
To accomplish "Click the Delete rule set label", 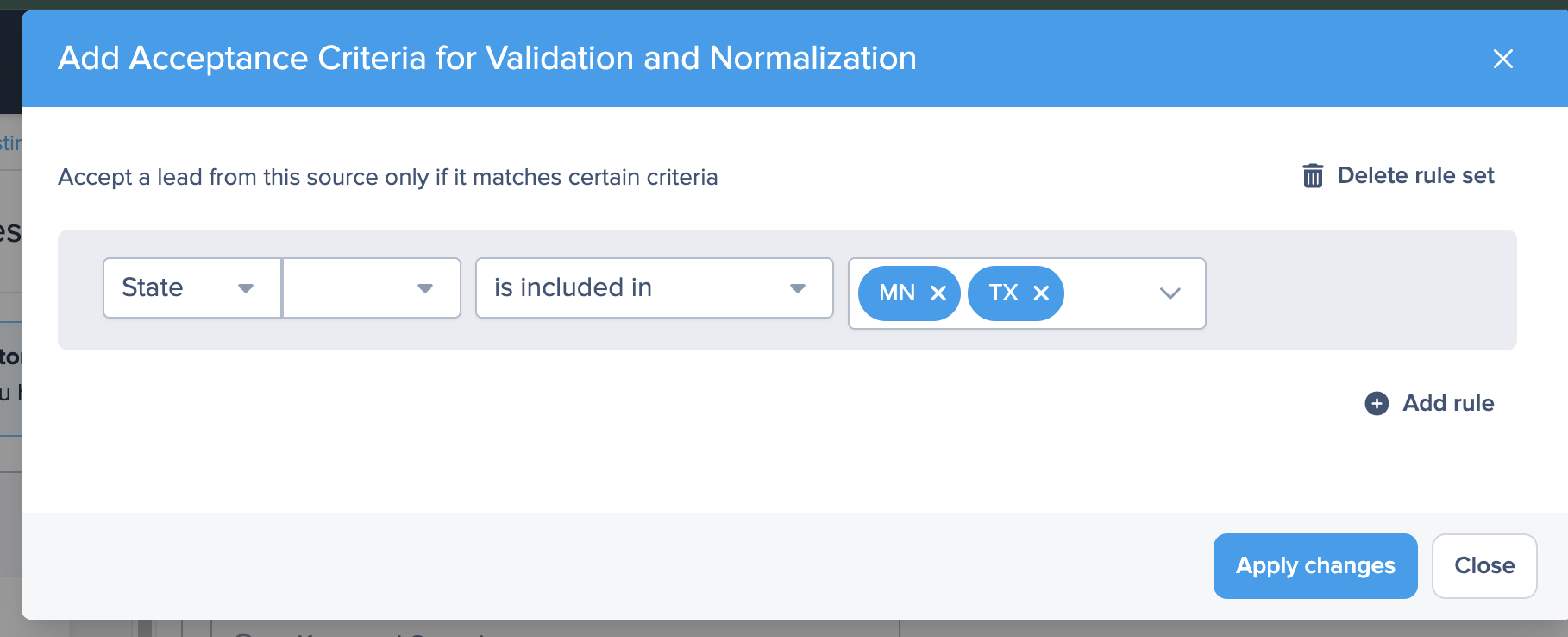I will (1415, 176).
